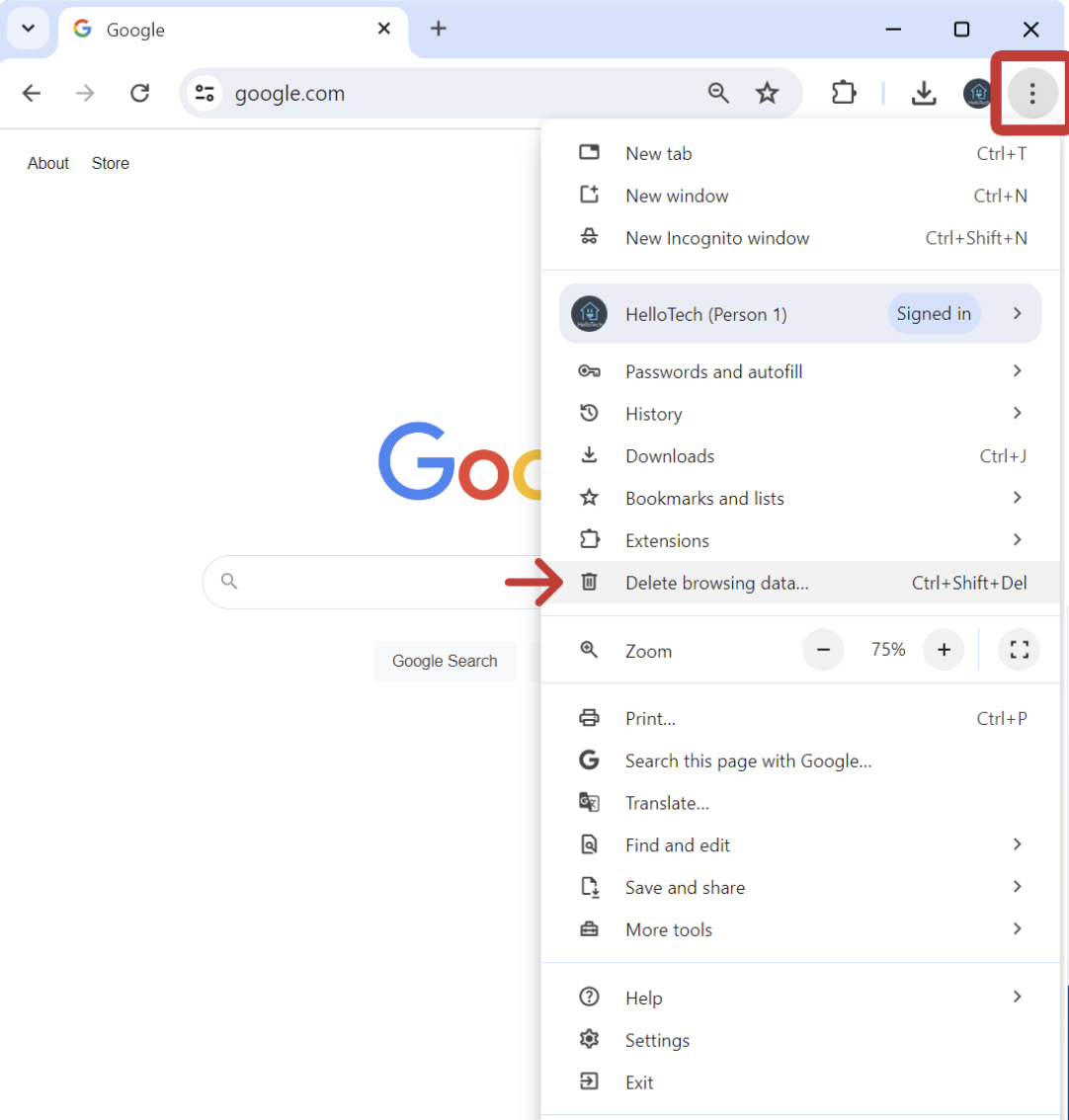This screenshot has height=1120, width=1069.
Task: Enter full screen mode from Zoom row
Action: coord(1020,650)
